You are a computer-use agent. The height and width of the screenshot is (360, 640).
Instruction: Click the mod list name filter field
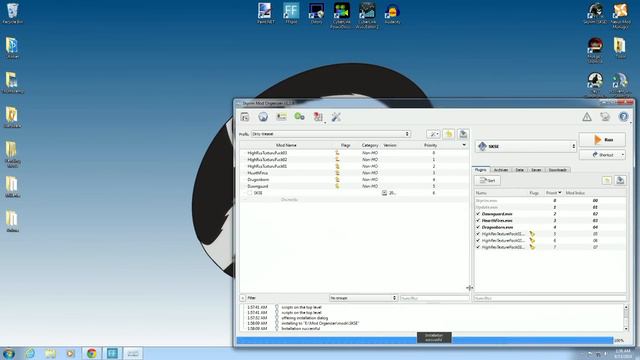coord(435,298)
